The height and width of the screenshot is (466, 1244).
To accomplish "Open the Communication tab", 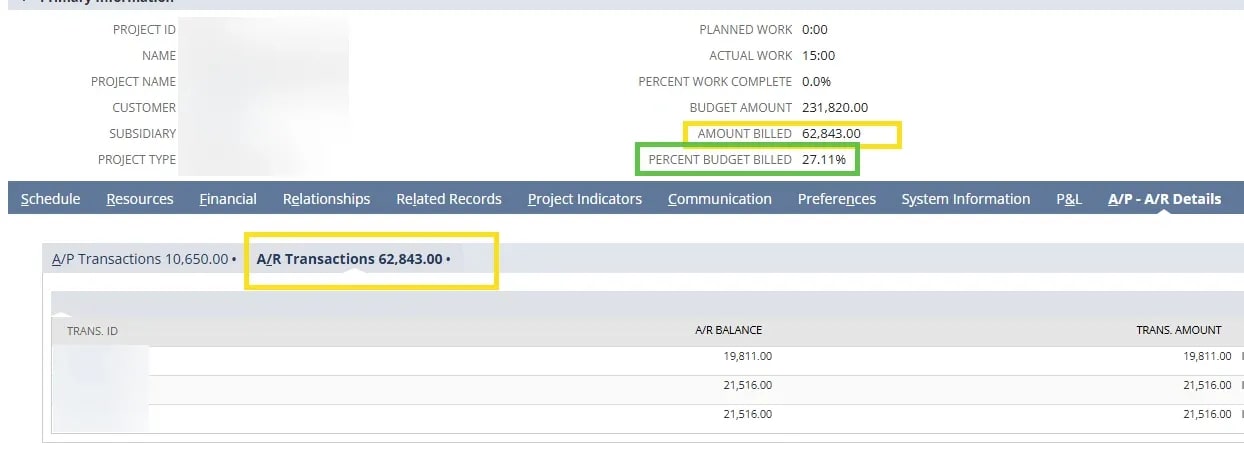I will [x=720, y=199].
